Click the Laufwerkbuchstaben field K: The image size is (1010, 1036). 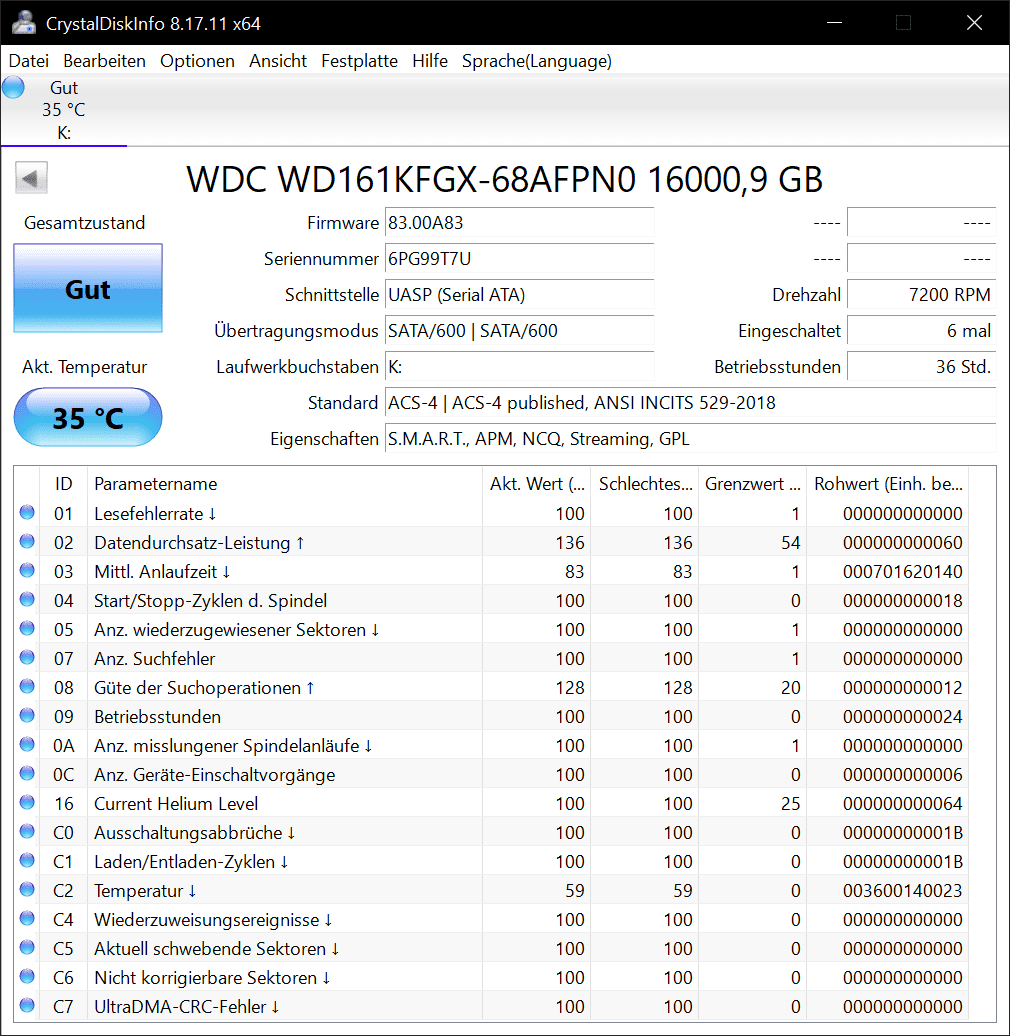519,367
